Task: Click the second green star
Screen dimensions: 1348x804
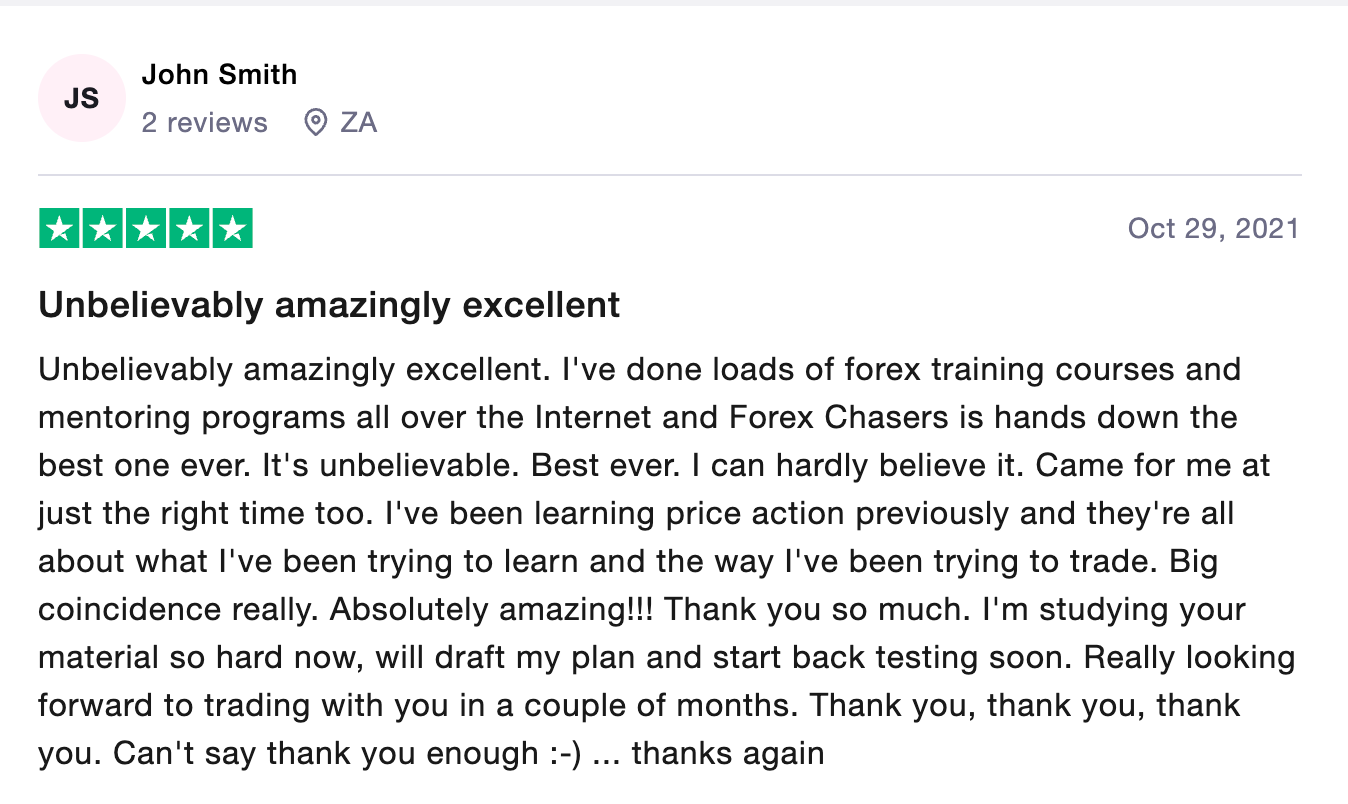Action: [x=102, y=229]
